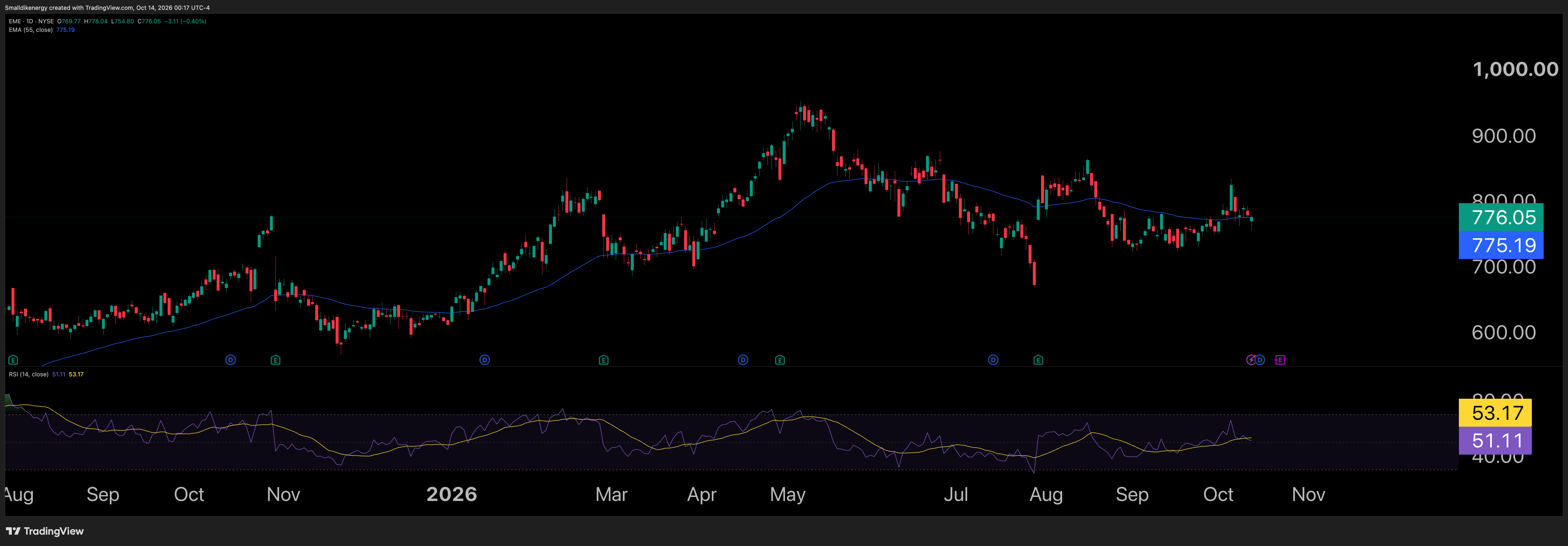
Task: Click the dividend marker after the 2026 label
Action: pos(485,360)
